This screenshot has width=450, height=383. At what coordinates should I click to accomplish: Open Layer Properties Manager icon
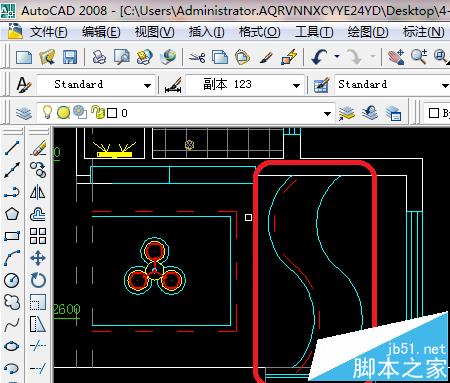pos(24,113)
